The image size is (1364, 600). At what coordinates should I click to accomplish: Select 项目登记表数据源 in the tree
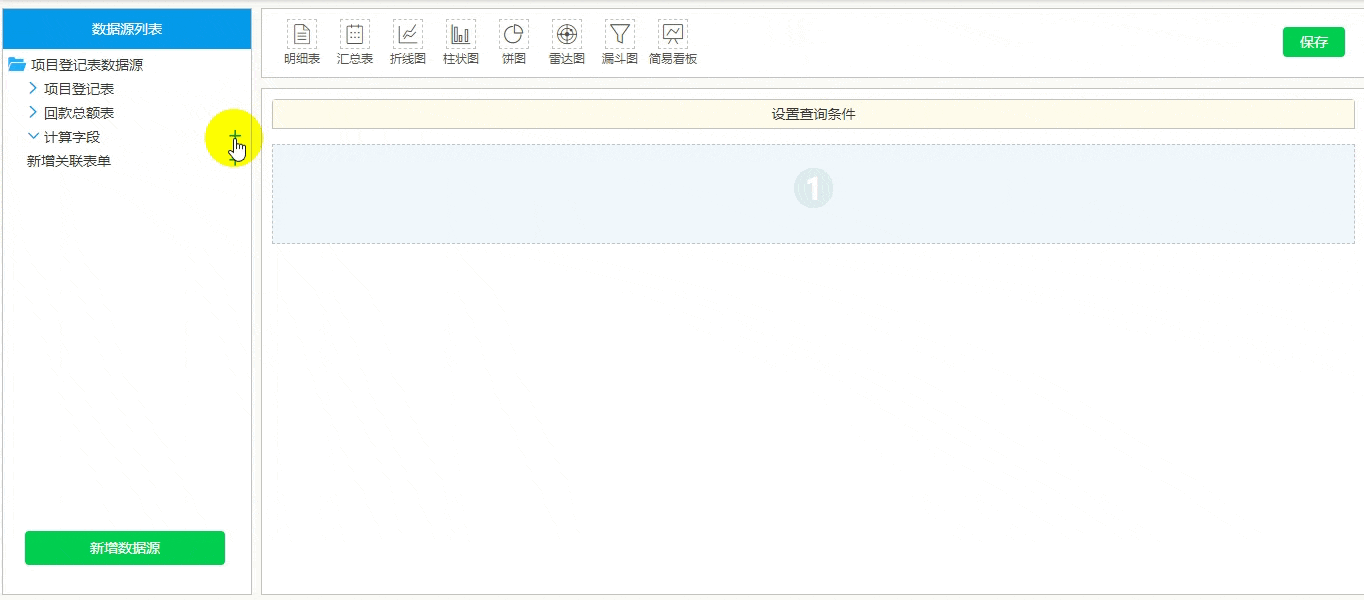[x=87, y=65]
